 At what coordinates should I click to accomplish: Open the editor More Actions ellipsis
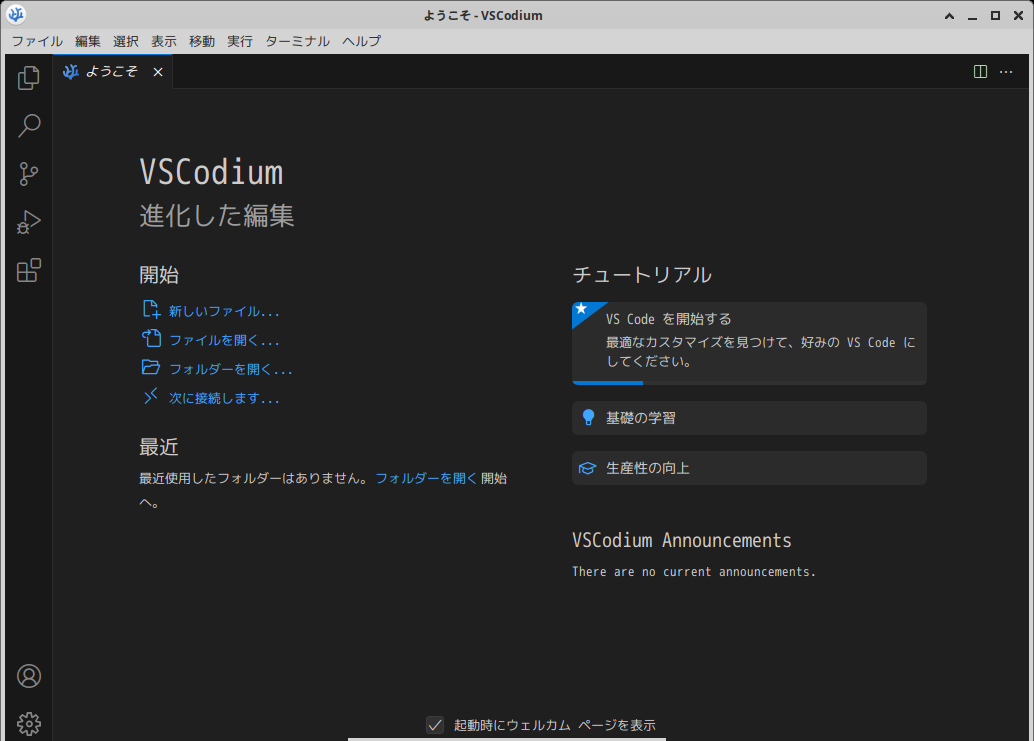[x=1006, y=71]
